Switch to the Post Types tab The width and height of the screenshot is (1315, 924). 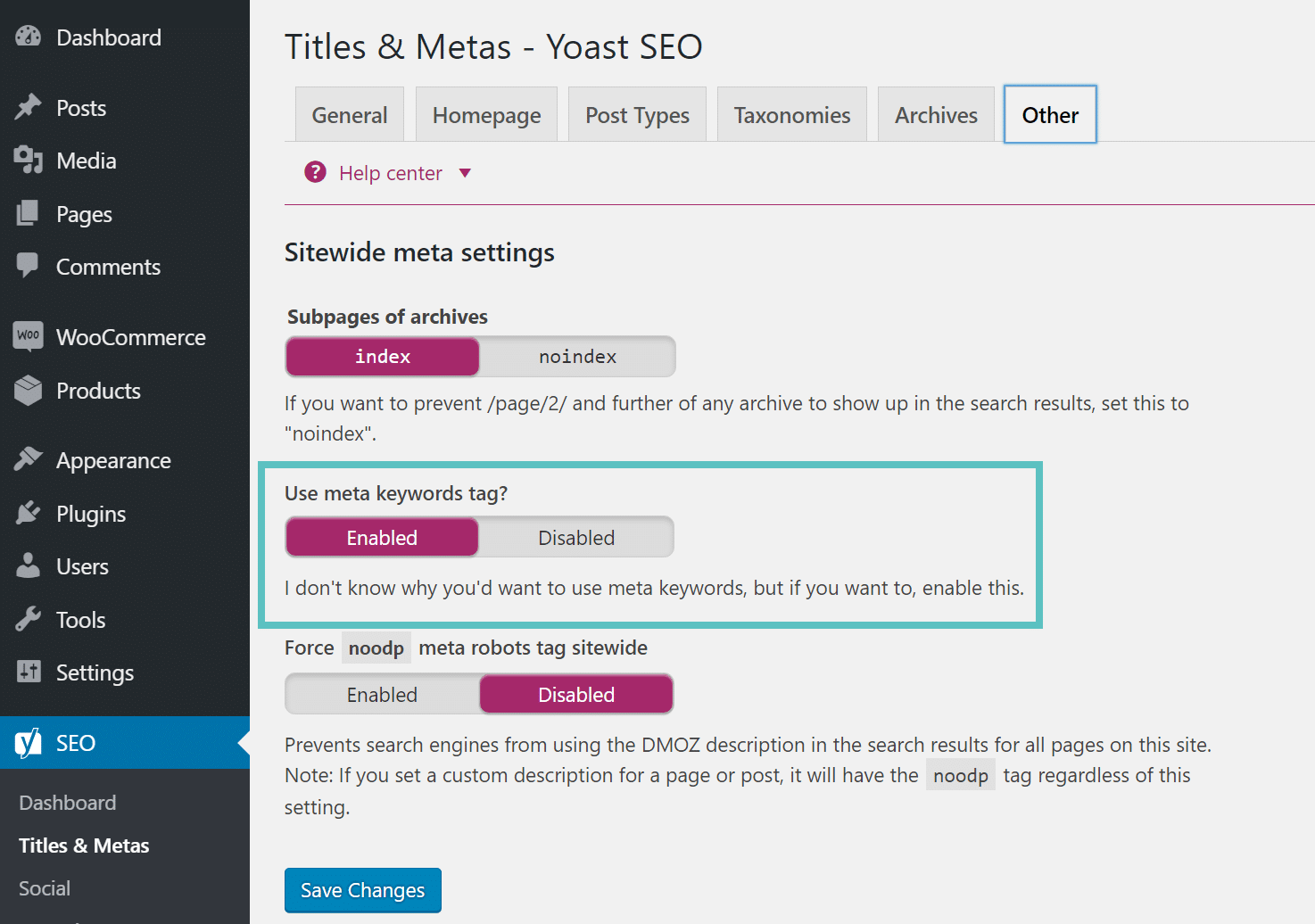637,115
